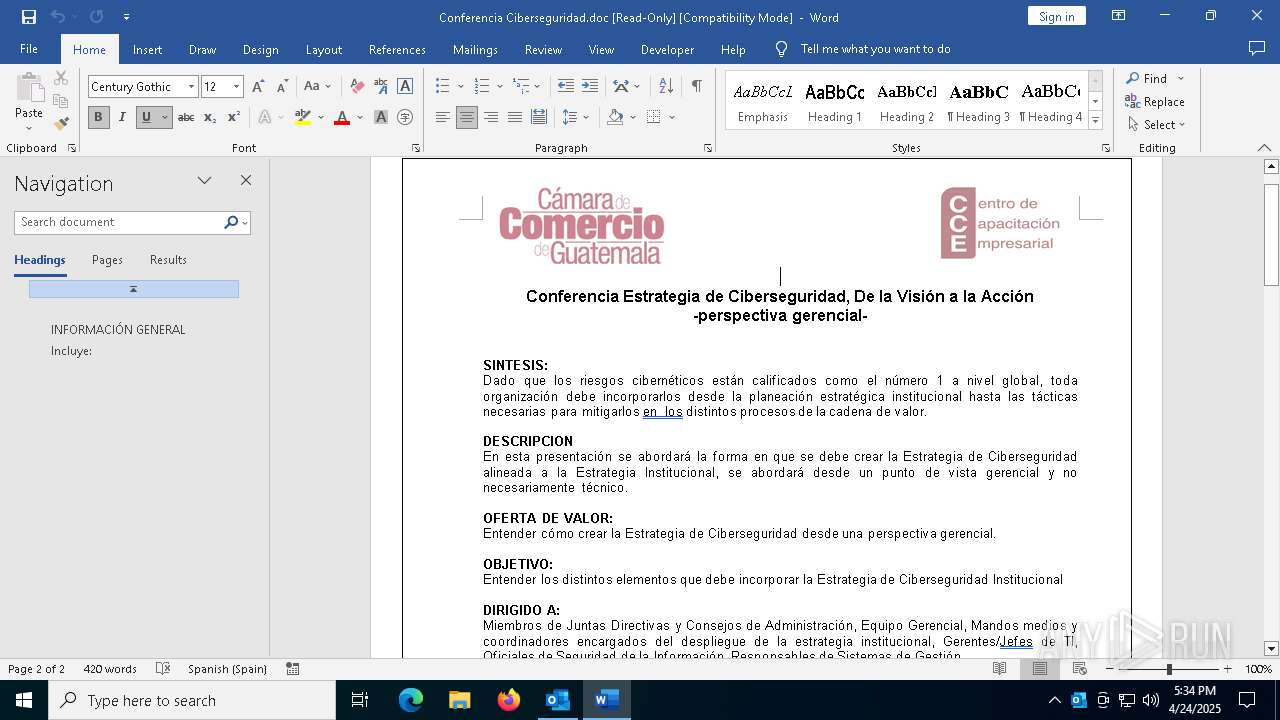1280x720 pixels.
Task: Open File Explorer from taskbar
Action: pyautogui.click(x=459, y=700)
